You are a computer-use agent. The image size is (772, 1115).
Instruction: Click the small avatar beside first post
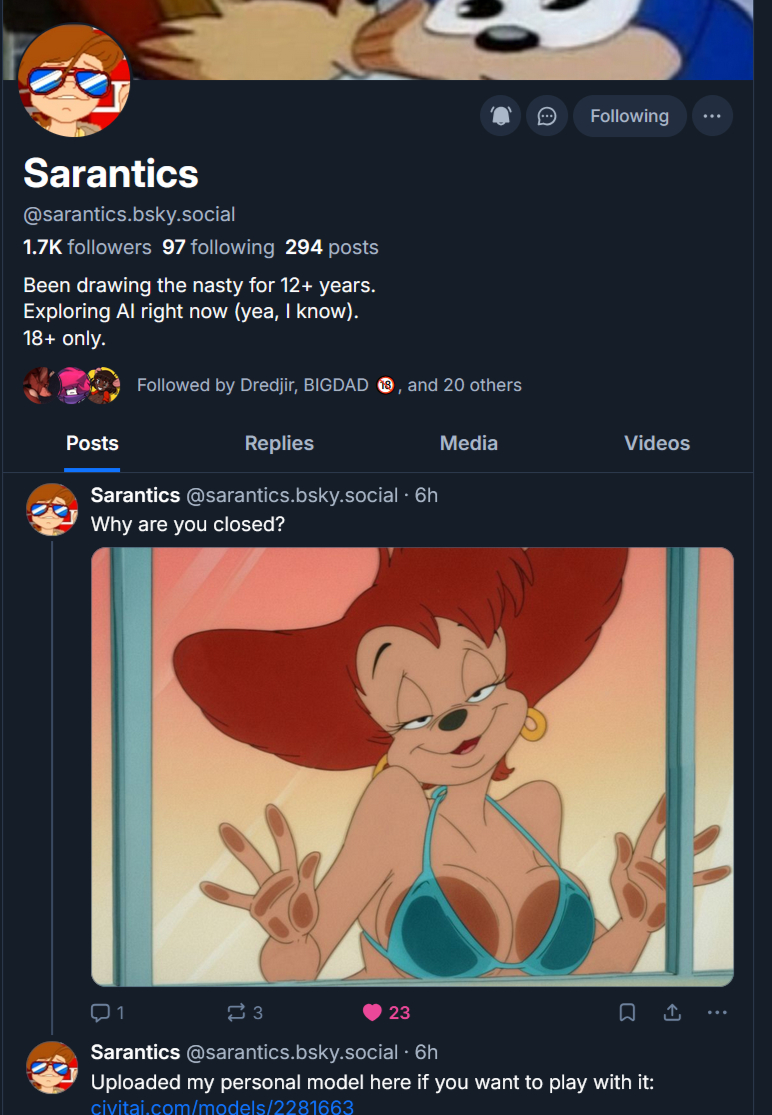click(52, 509)
